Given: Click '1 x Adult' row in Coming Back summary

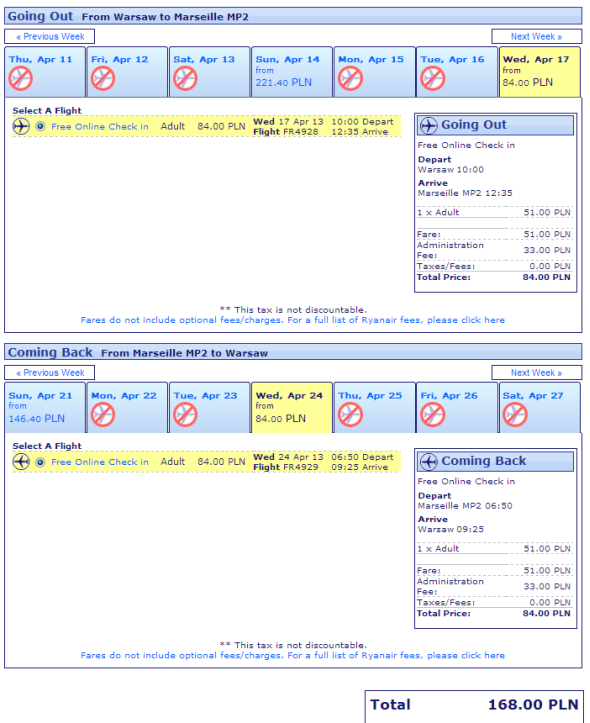Looking at the screenshot, I should coord(494,549).
